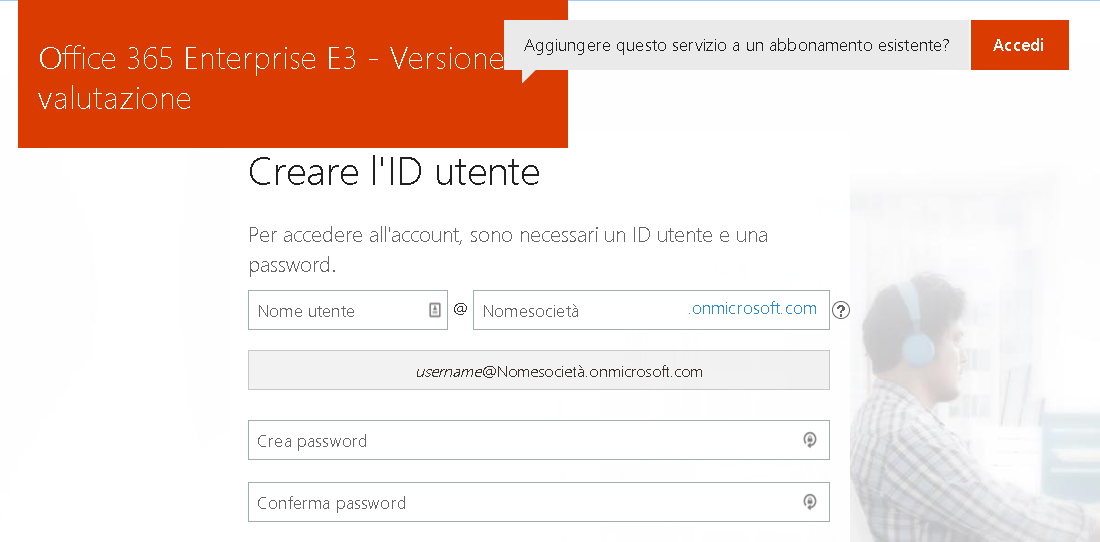Open the question mark help icon

point(840,310)
